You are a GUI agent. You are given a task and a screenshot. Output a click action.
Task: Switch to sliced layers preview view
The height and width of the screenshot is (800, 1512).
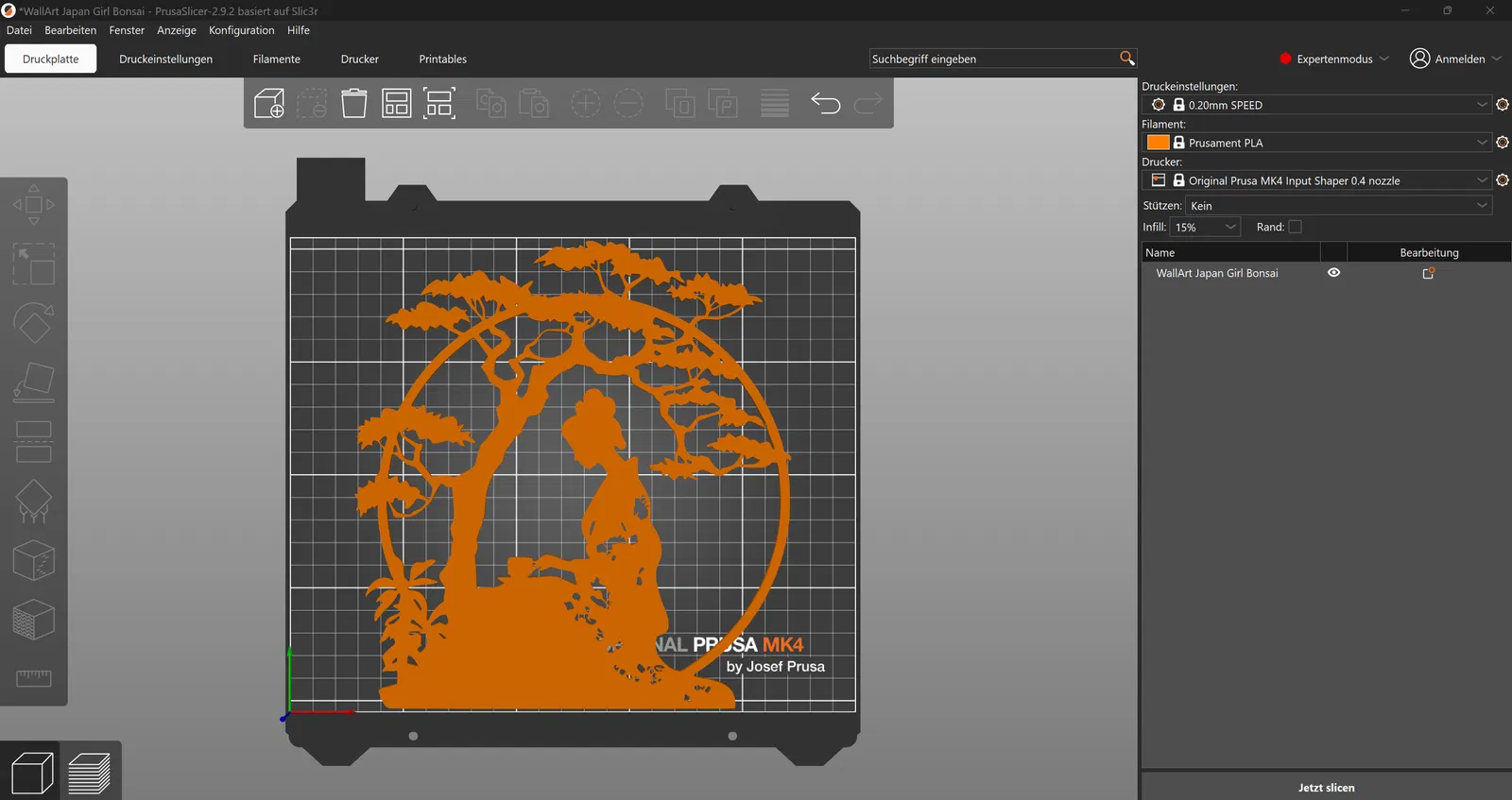(90, 774)
